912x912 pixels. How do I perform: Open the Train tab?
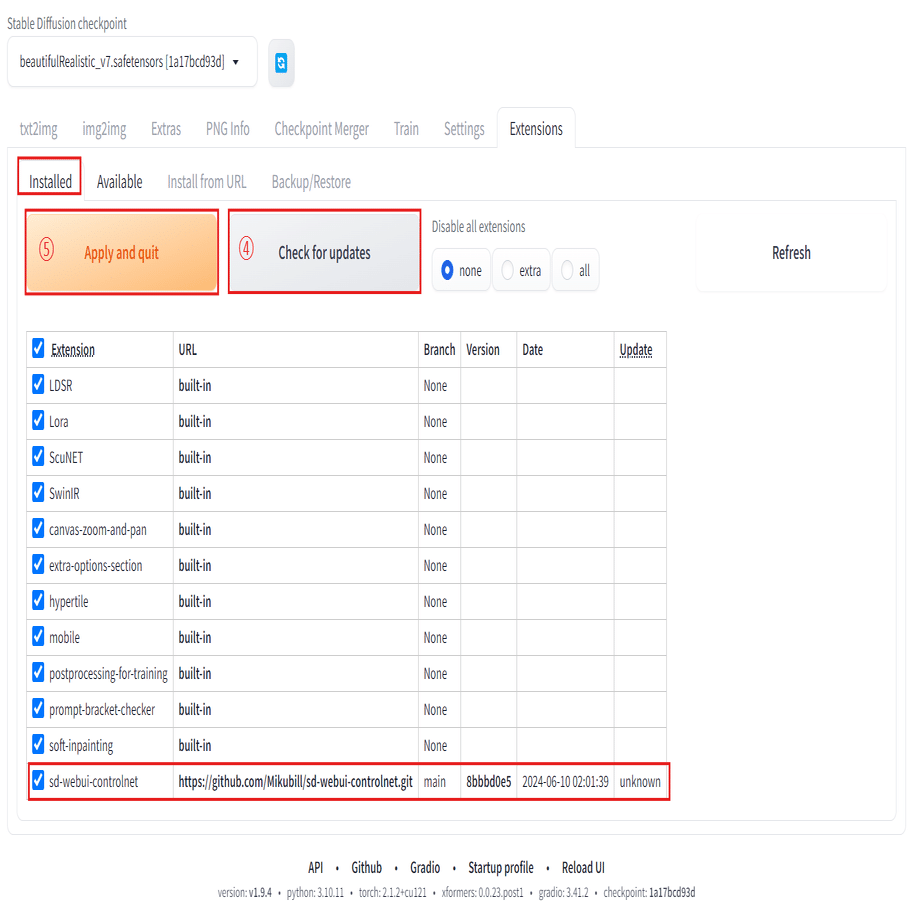406,129
